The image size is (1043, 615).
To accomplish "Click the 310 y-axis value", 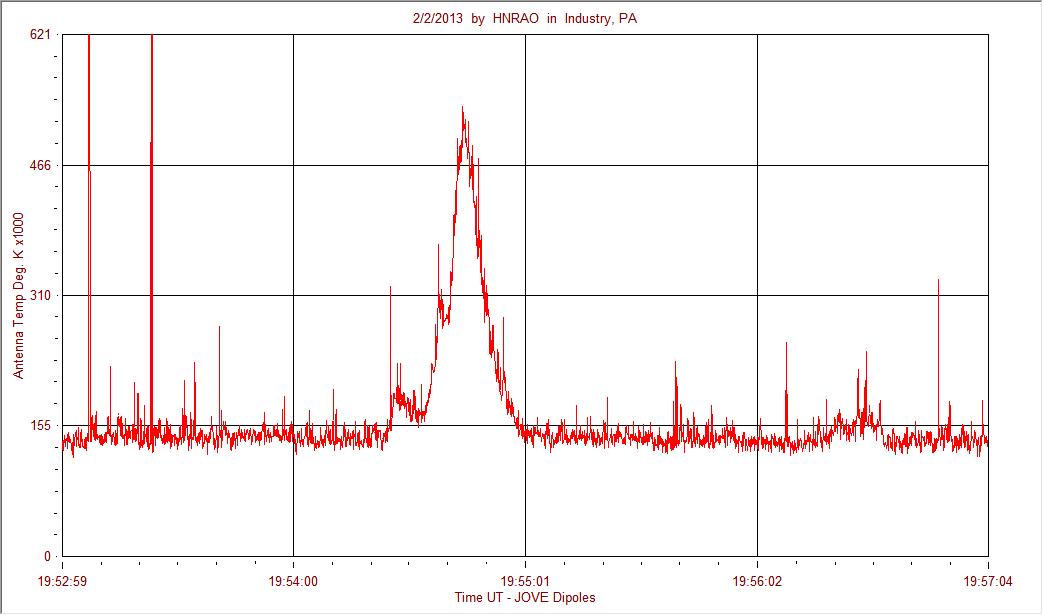I will pyautogui.click(x=40, y=295).
